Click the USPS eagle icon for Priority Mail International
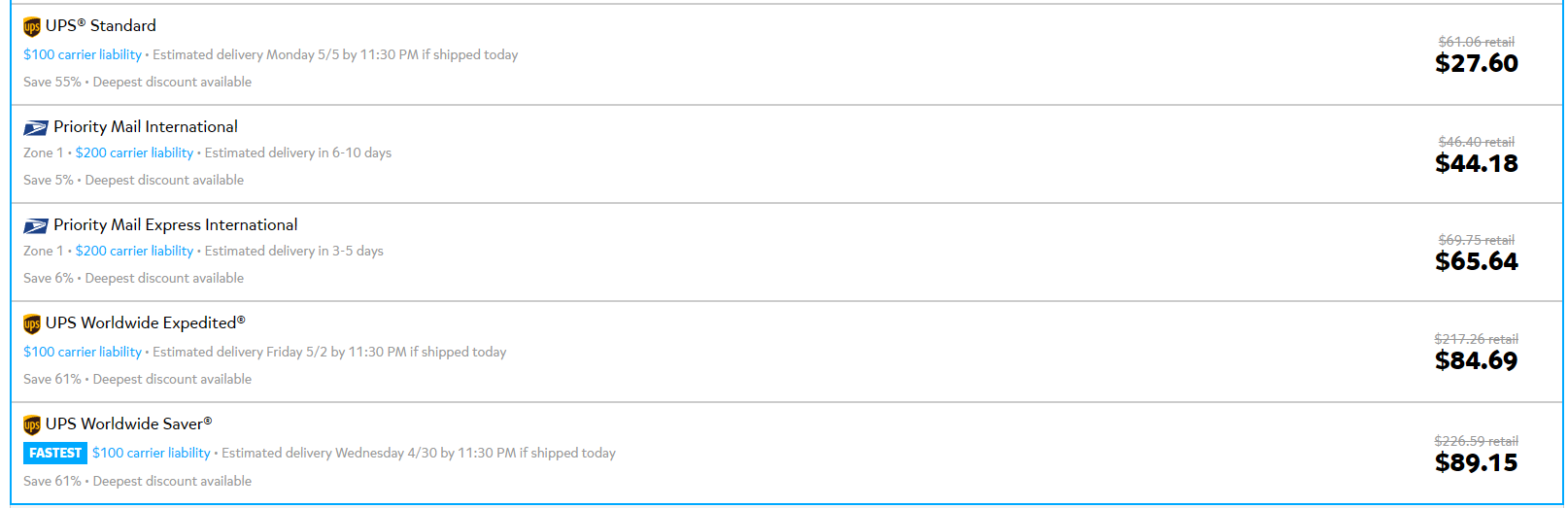 click(36, 128)
